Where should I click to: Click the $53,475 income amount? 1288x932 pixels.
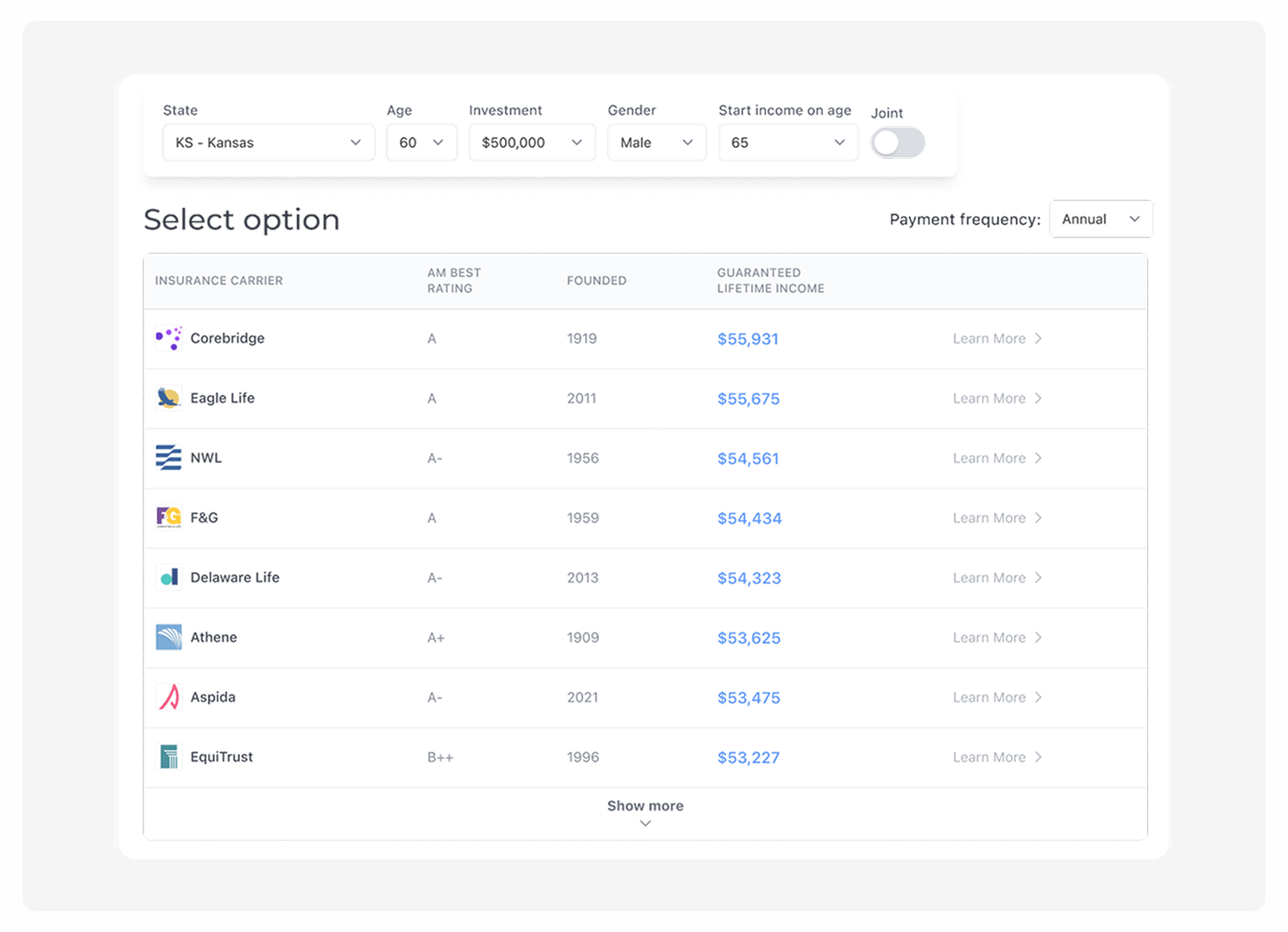click(x=748, y=697)
